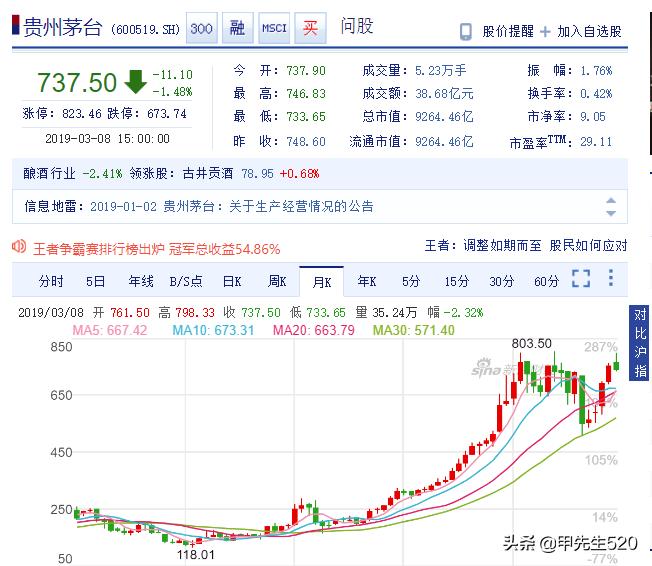
Task: Click the 融 margin trading badge
Action: (x=237, y=28)
